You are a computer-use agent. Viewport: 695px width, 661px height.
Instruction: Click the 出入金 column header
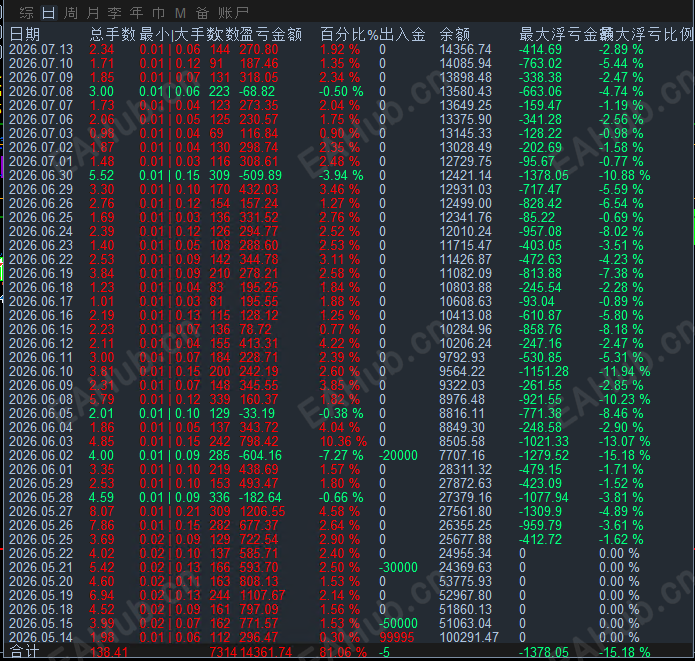(402, 34)
